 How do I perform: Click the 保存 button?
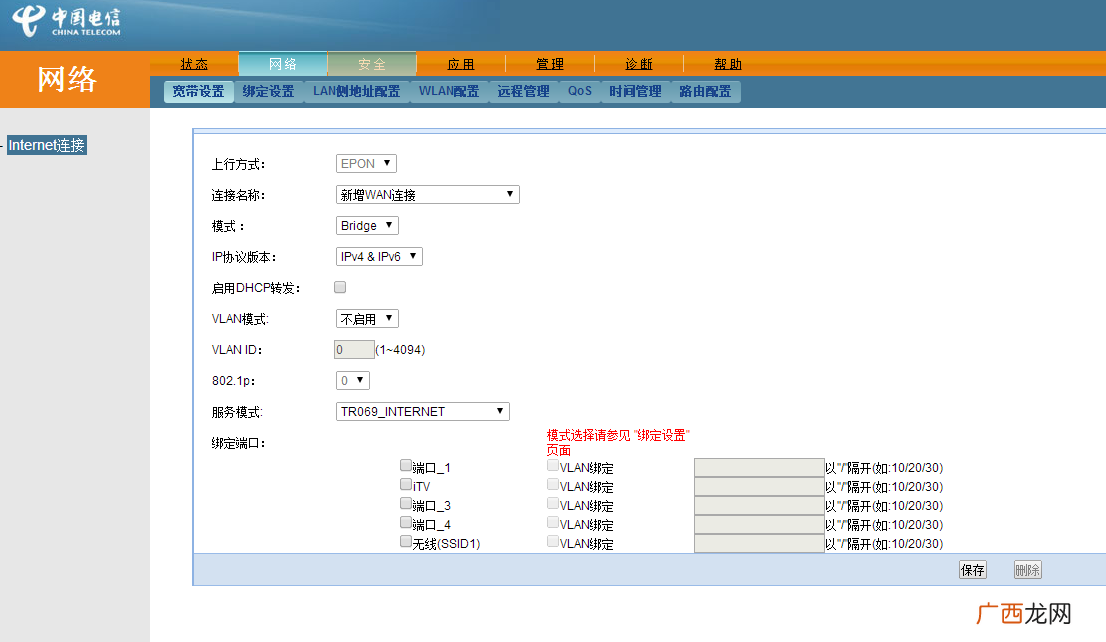click(973, 570)
